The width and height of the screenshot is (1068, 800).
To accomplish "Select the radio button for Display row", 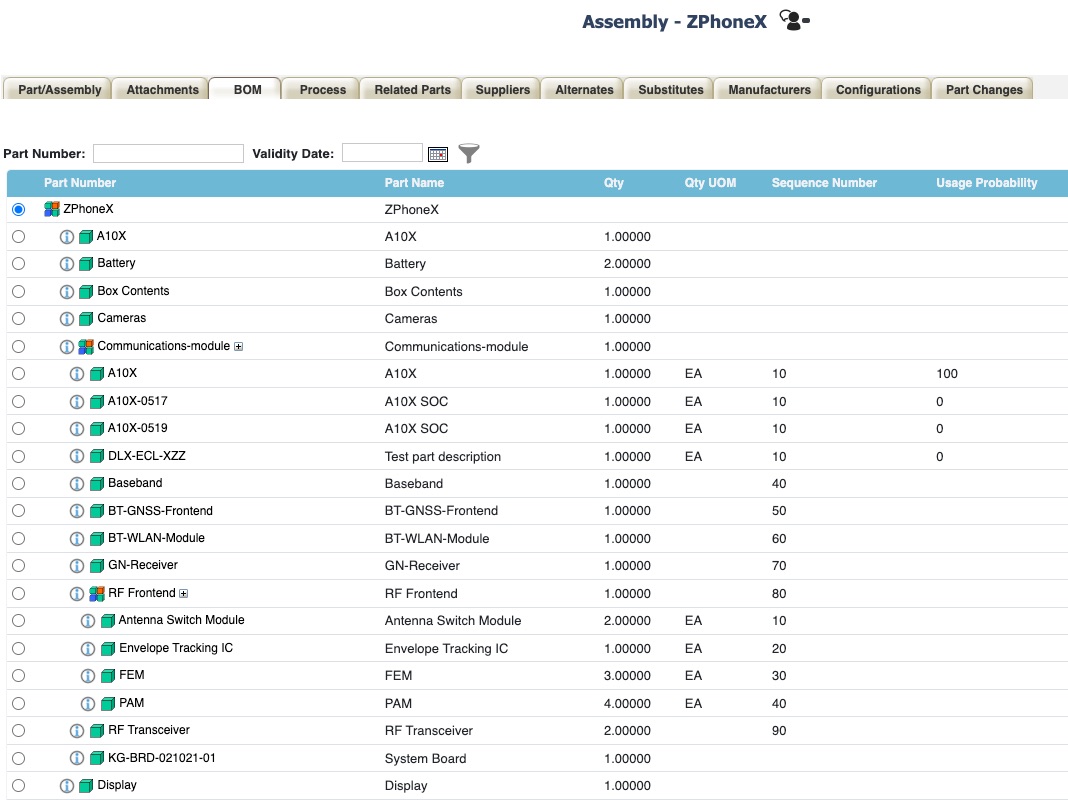I will pos(18,786).
